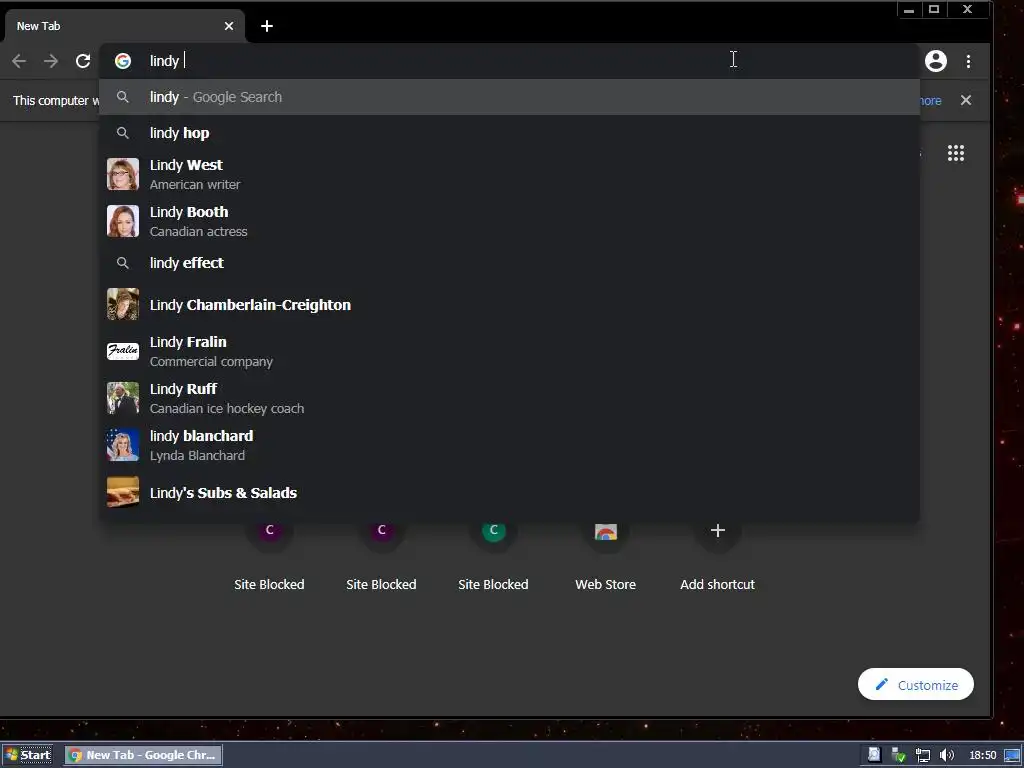Click the "Commercial company" description text
The image size is (1024, 768).
[x=211, y=362]
